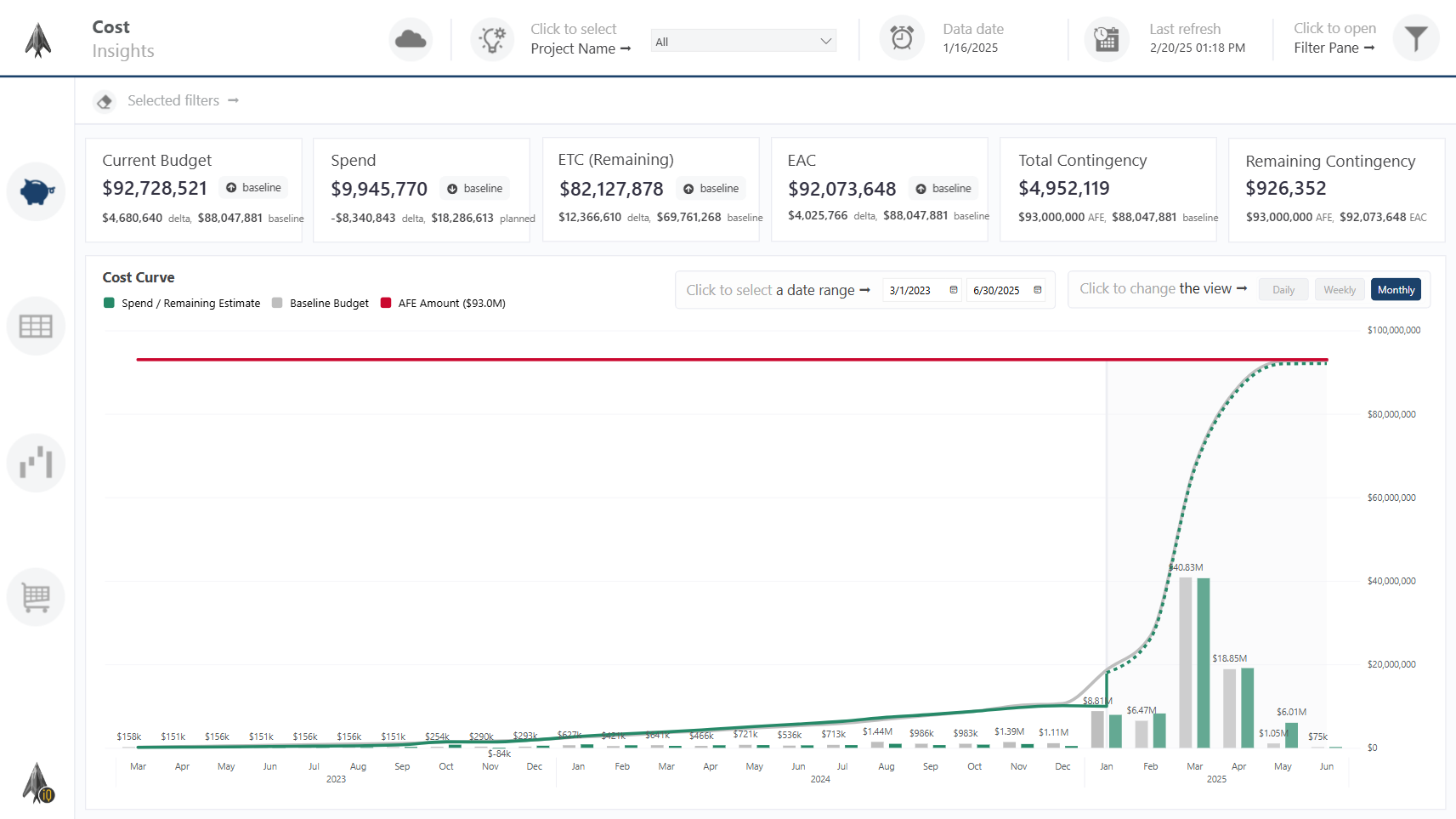This screenshot has width=1456, height=819.
Task: Click the Total Contingency value $4,952,119
Action: (x=1064, y=188)
